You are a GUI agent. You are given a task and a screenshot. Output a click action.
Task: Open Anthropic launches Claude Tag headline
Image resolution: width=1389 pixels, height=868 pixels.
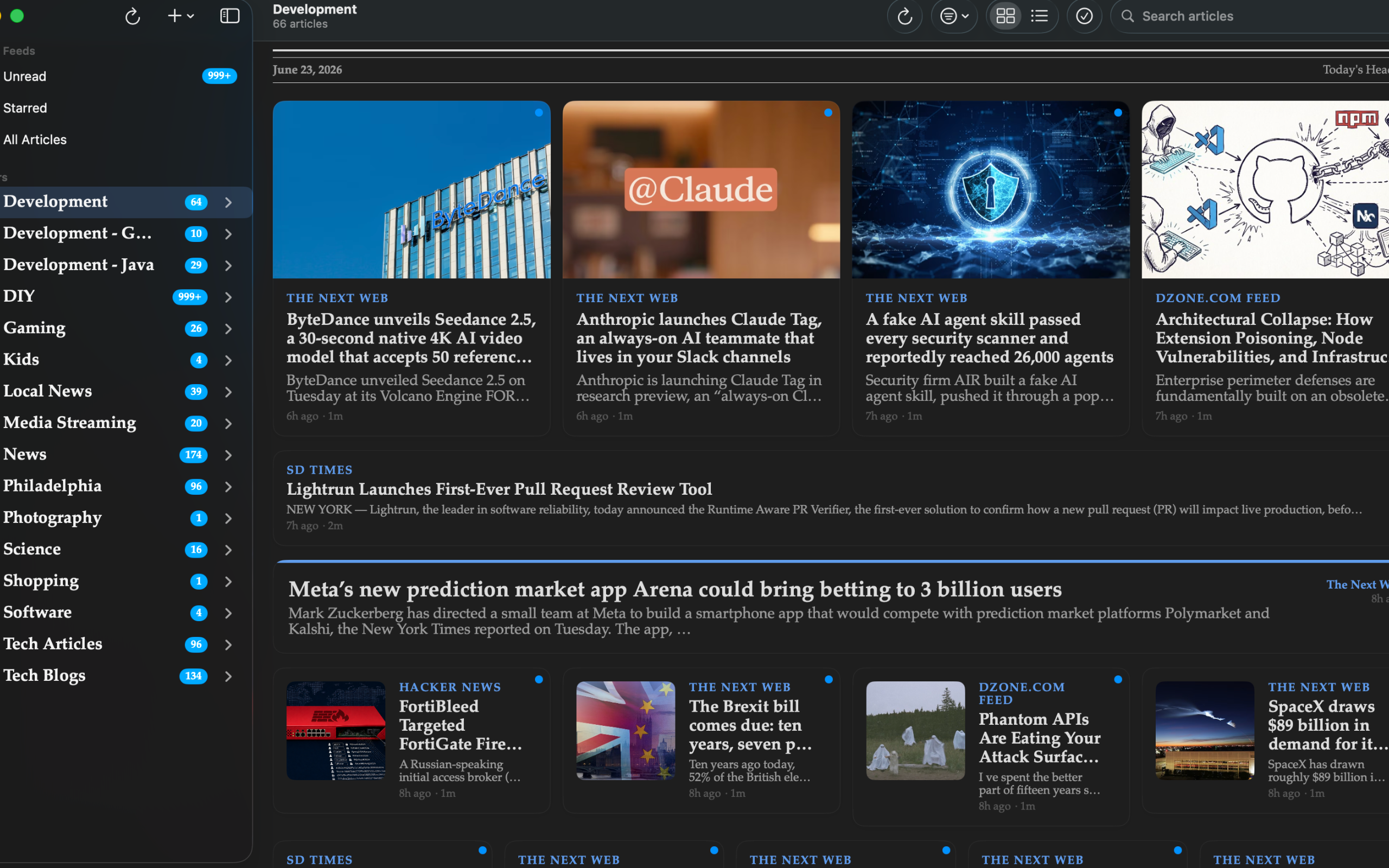click(699, 338)
